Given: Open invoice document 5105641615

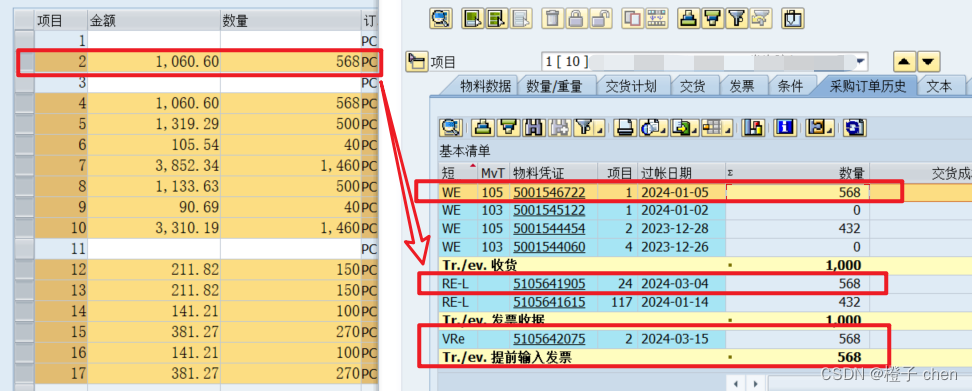Looking at the screenshot, I should [x=549, y=302].
